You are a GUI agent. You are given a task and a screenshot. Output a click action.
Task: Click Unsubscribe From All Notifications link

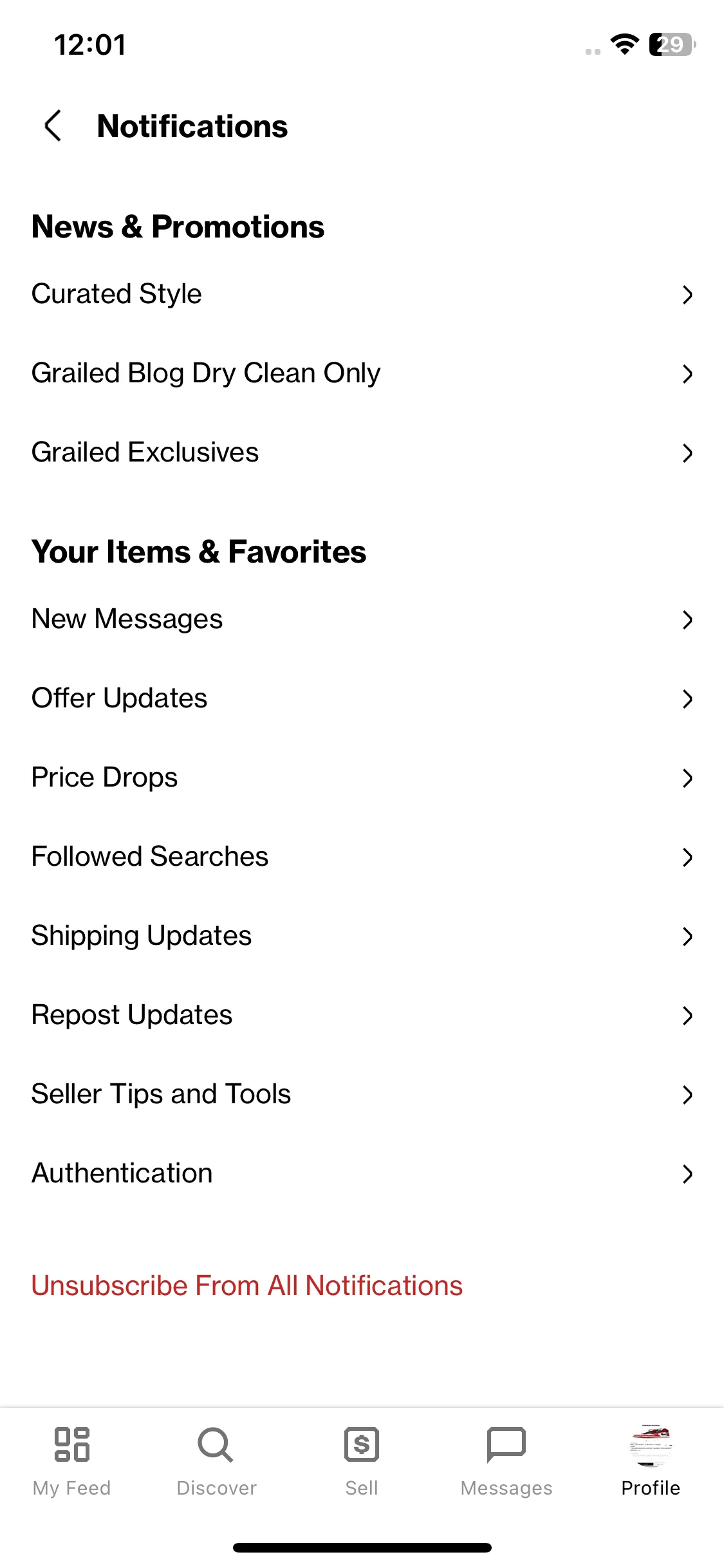pyautogui.click(x=247, y=1285)
